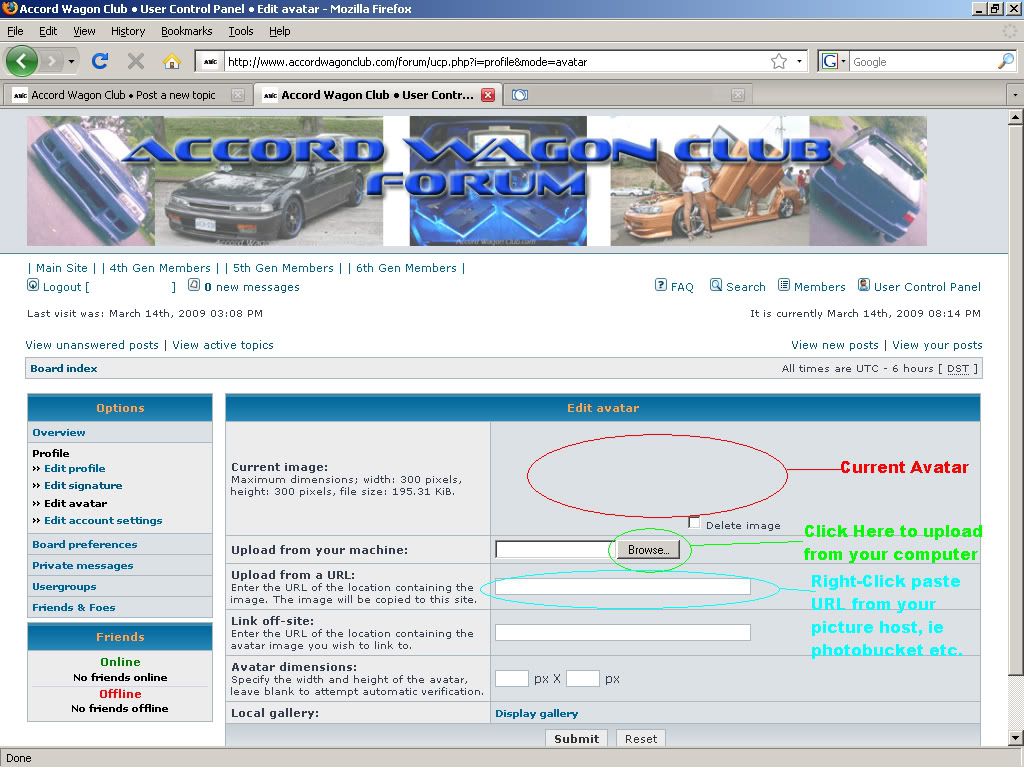
Task: Click the new messages icon
Action: pyautogui.click(x=194, y=285)
